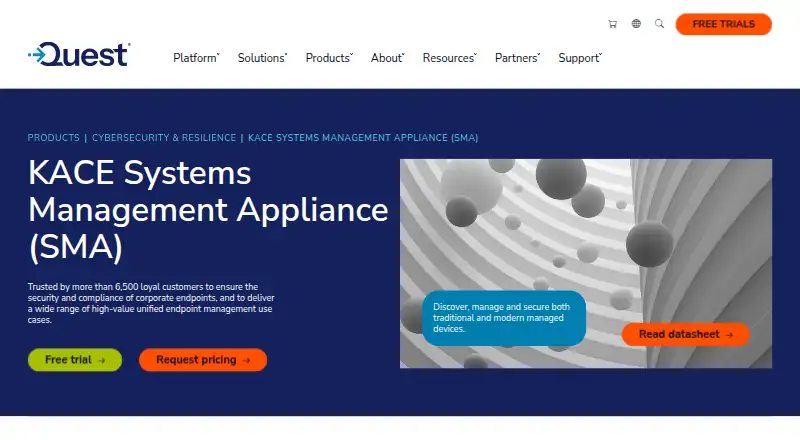Expand the Platform menu
Screen dimensions: 800x440
coord(196,58)
